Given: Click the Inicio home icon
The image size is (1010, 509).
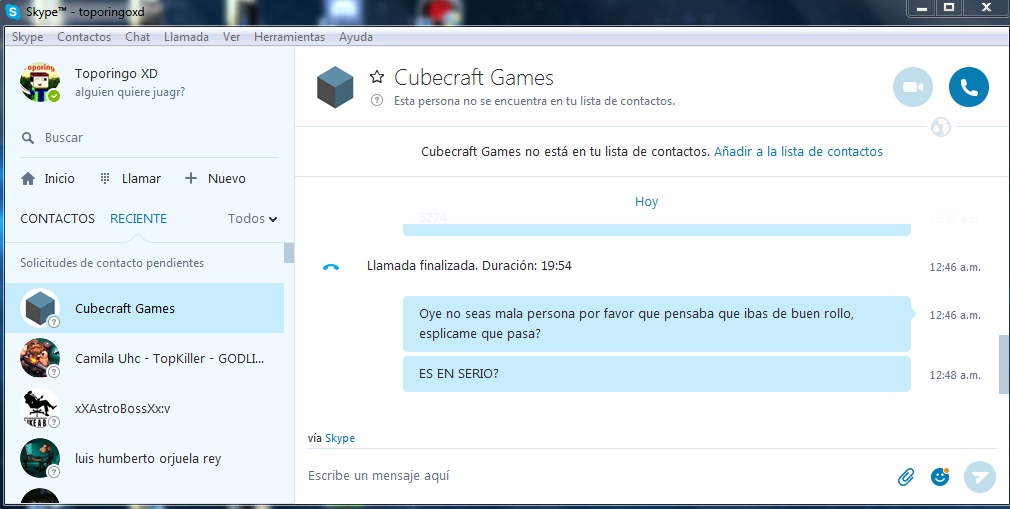Looking at the screenshot, I should click(x=28, y=178).
